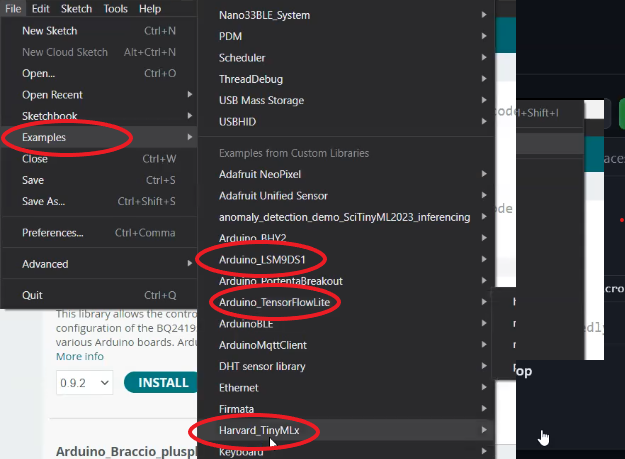
Task: Expand USB Mass Storage examples
Action: (346, 100)
